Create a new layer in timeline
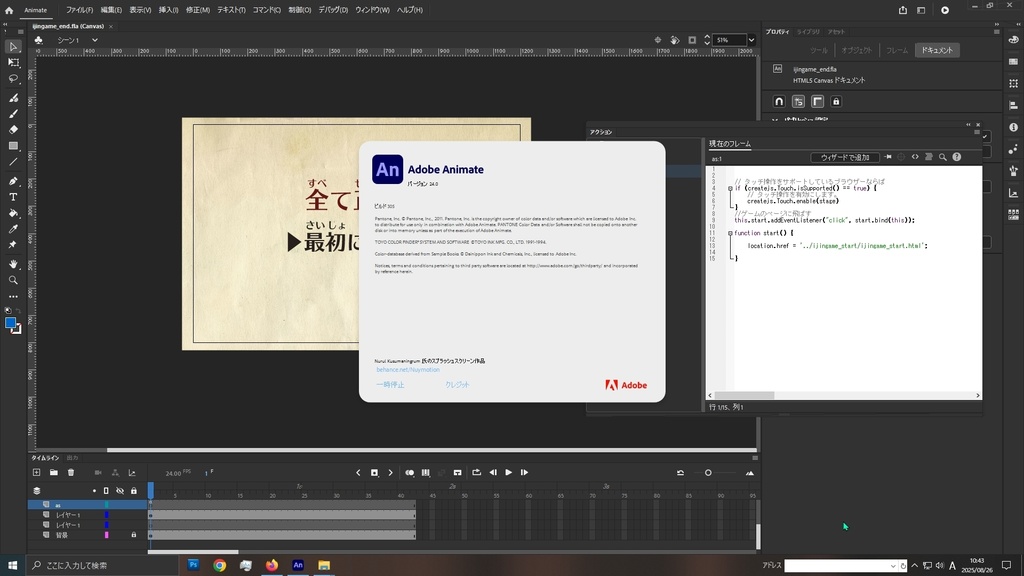 pos(37,472)
